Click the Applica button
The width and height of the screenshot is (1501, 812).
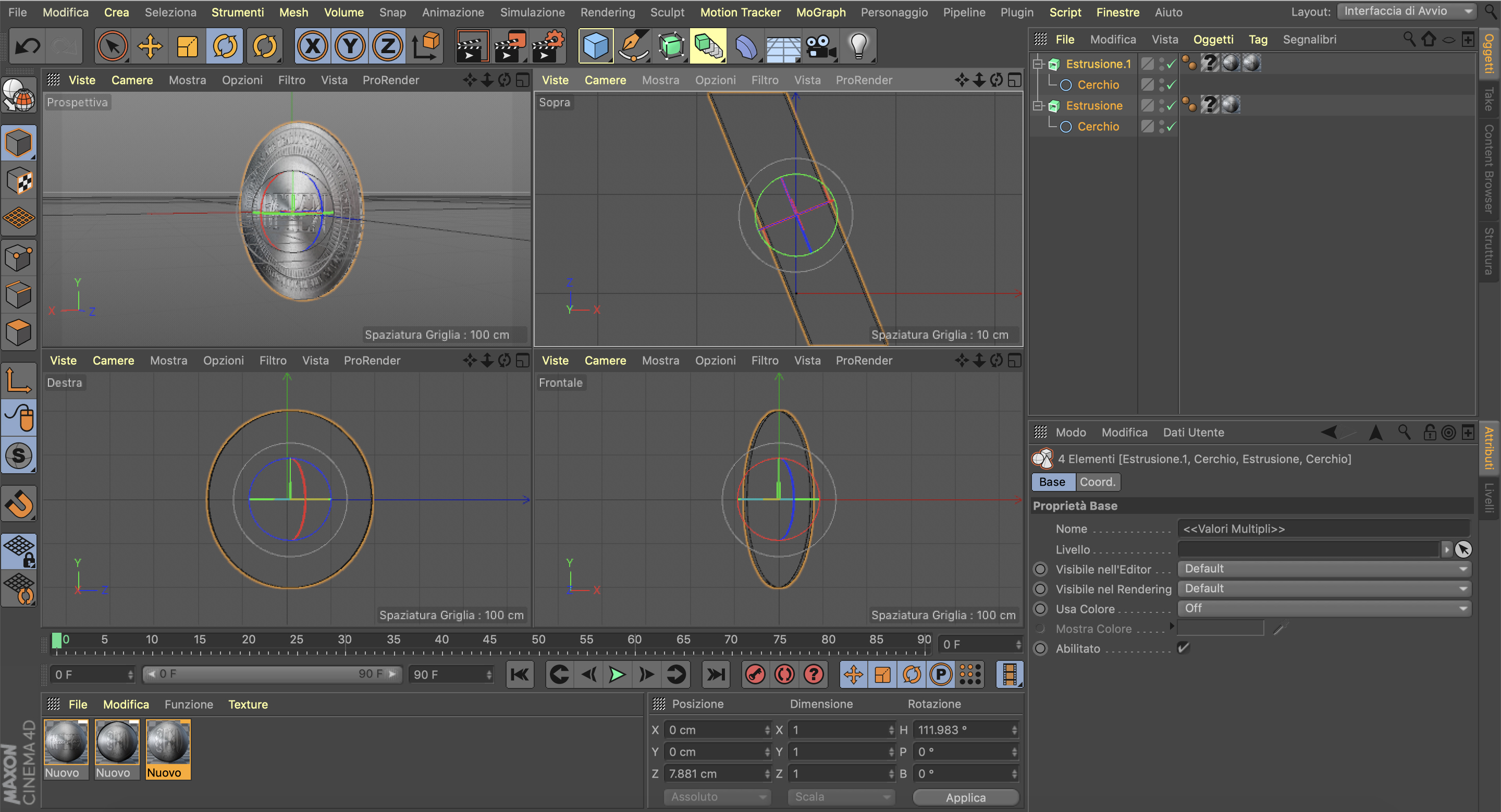click(966, 797)
